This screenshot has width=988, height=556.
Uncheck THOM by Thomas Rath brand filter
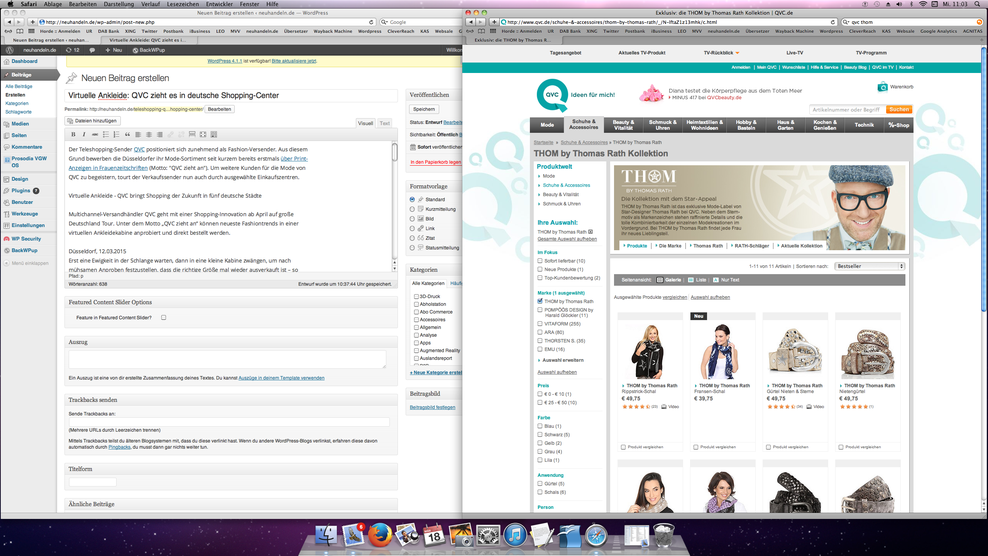coord(540,301)
